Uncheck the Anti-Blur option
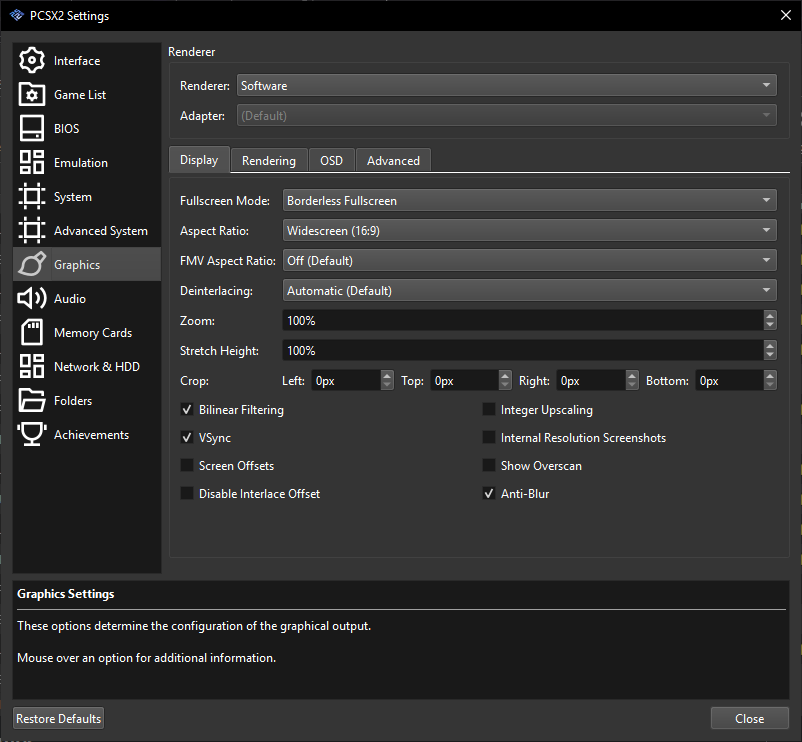Viewport: 802px width, 742px height. 488,493
